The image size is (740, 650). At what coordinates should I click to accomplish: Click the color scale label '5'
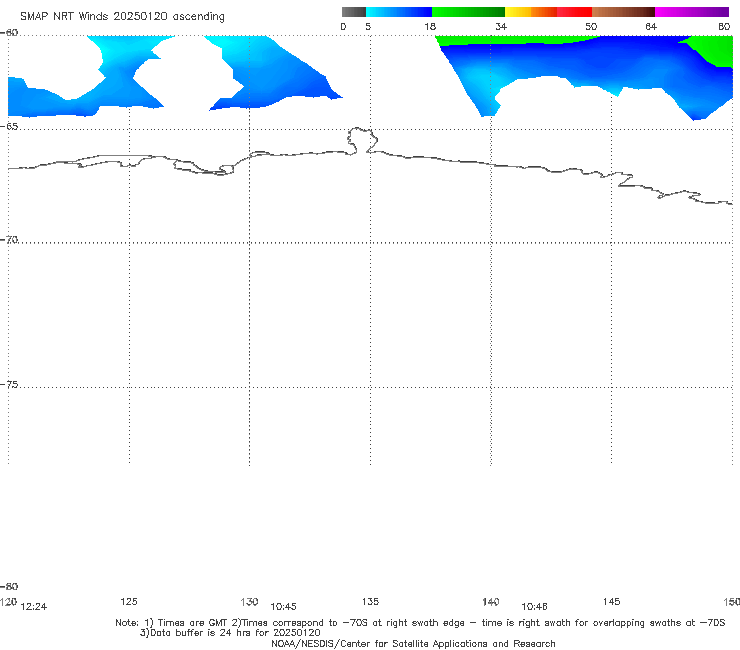pyautogui.click(x=368, y=27)
